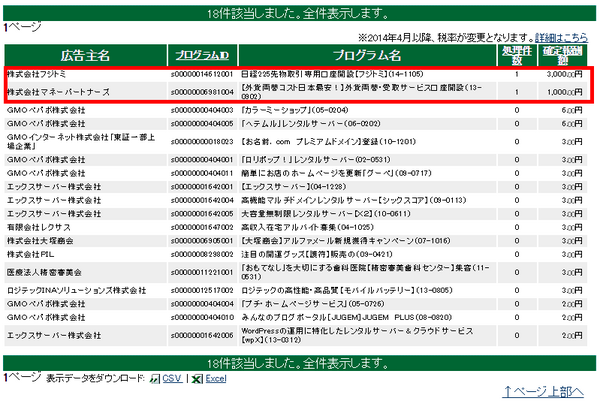The height and width of the screenshot is (401, 600).
Task: Select advertiser 株式会社フジトミ
Action: coord(37,74)
